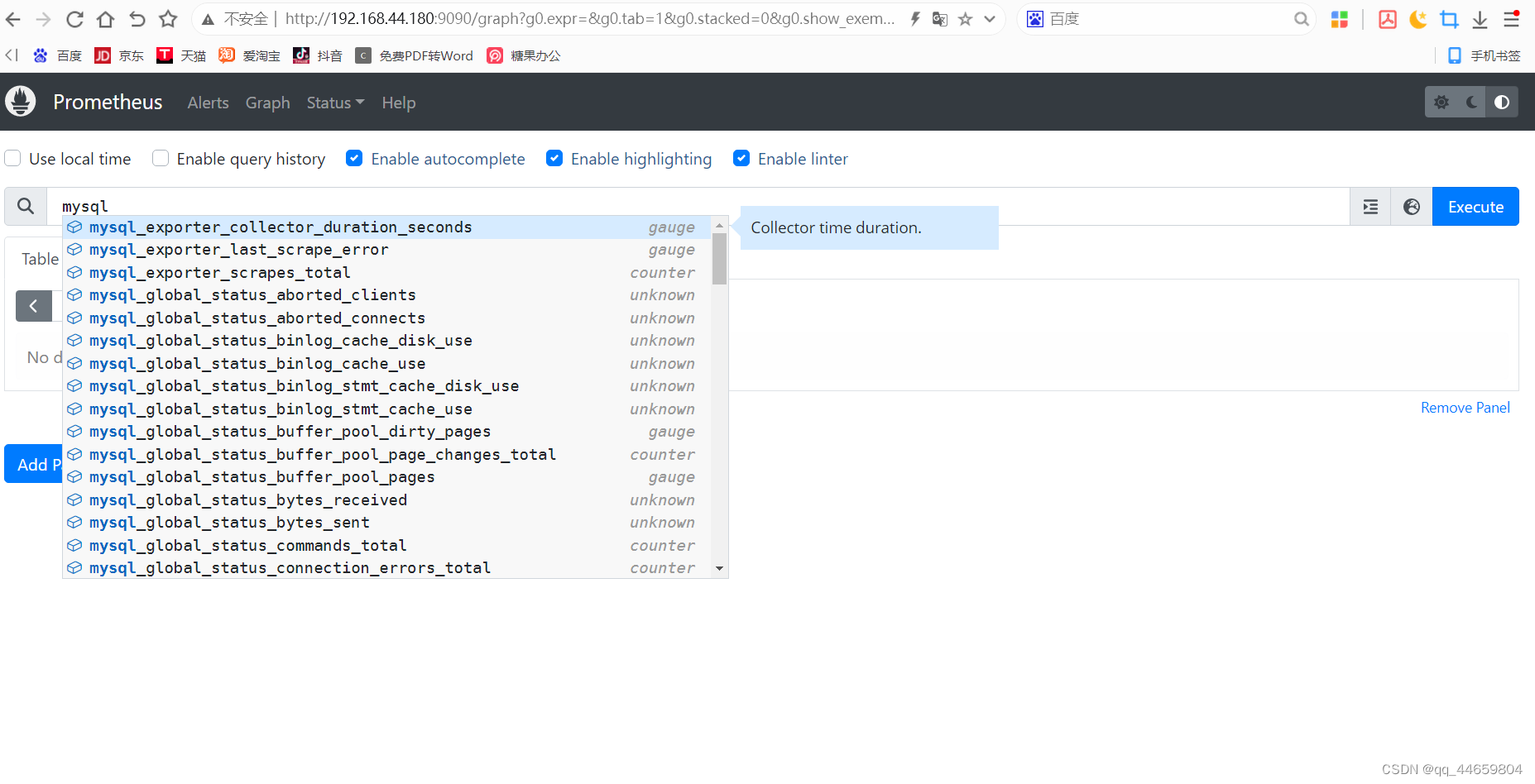Open browser home page icon
This screenshot has width=1535, height=784.
point(105,19)
